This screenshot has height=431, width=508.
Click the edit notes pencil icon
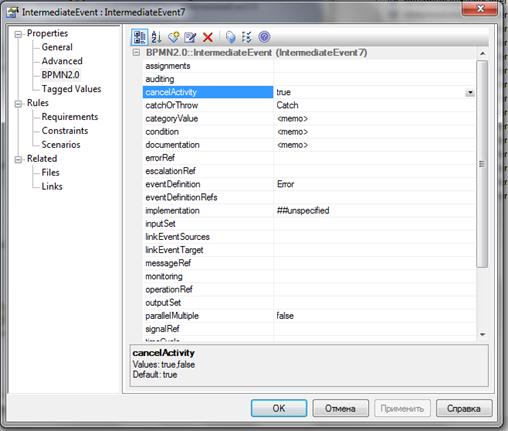coord(190,37)
